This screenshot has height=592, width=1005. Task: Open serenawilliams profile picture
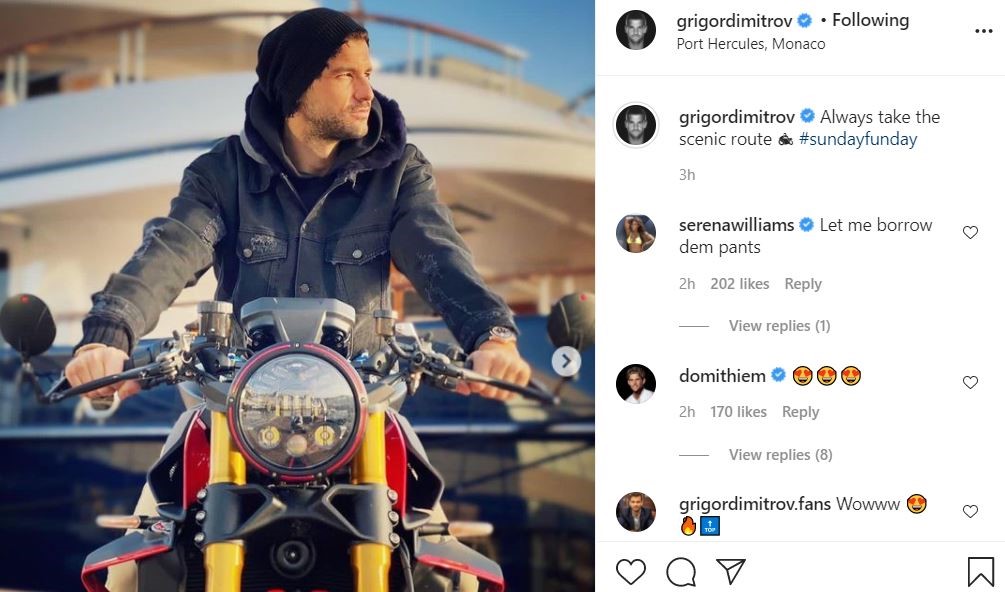pos(636,233)
